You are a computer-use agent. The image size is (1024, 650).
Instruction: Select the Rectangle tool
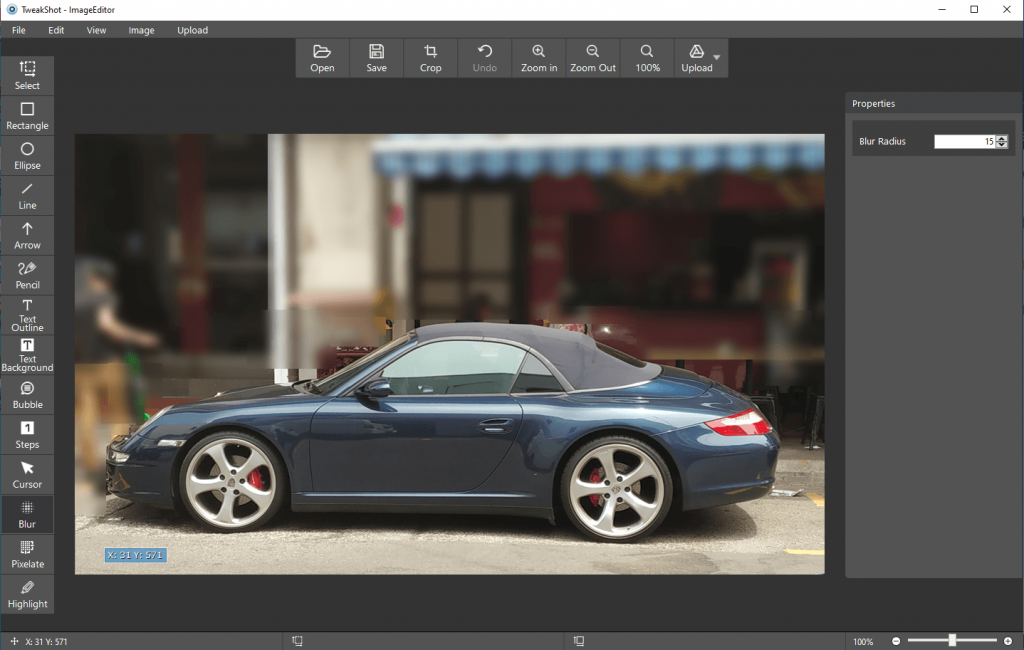[x=27, y=114]
